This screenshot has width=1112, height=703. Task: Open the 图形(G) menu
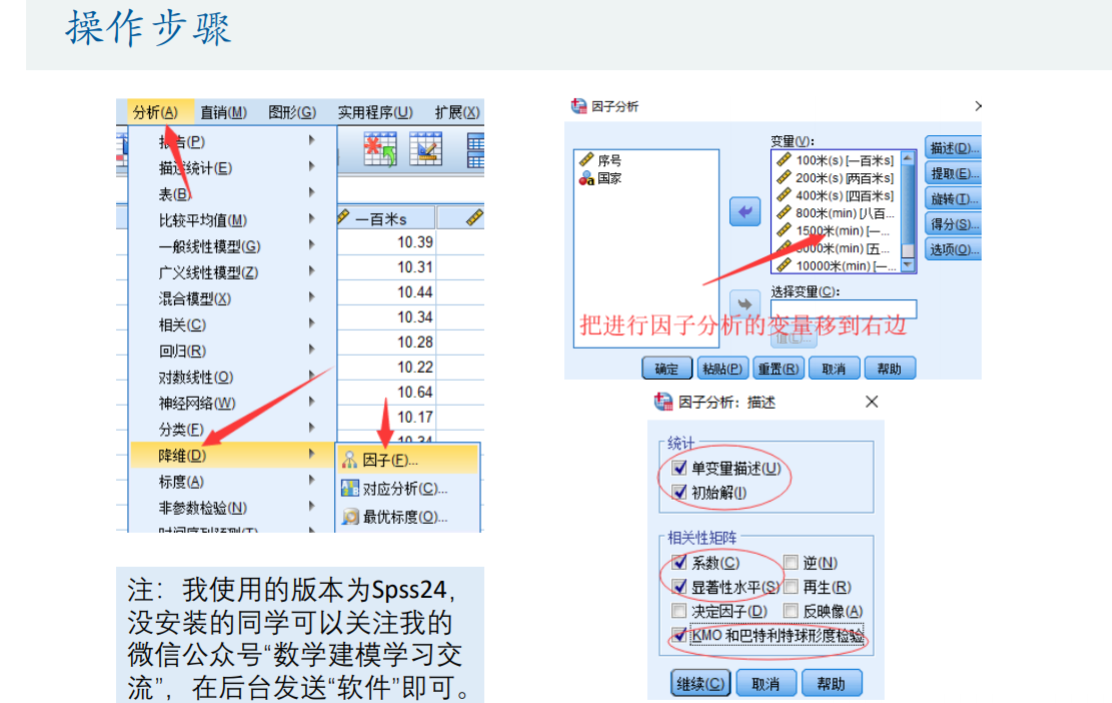[x=291, y=112]
